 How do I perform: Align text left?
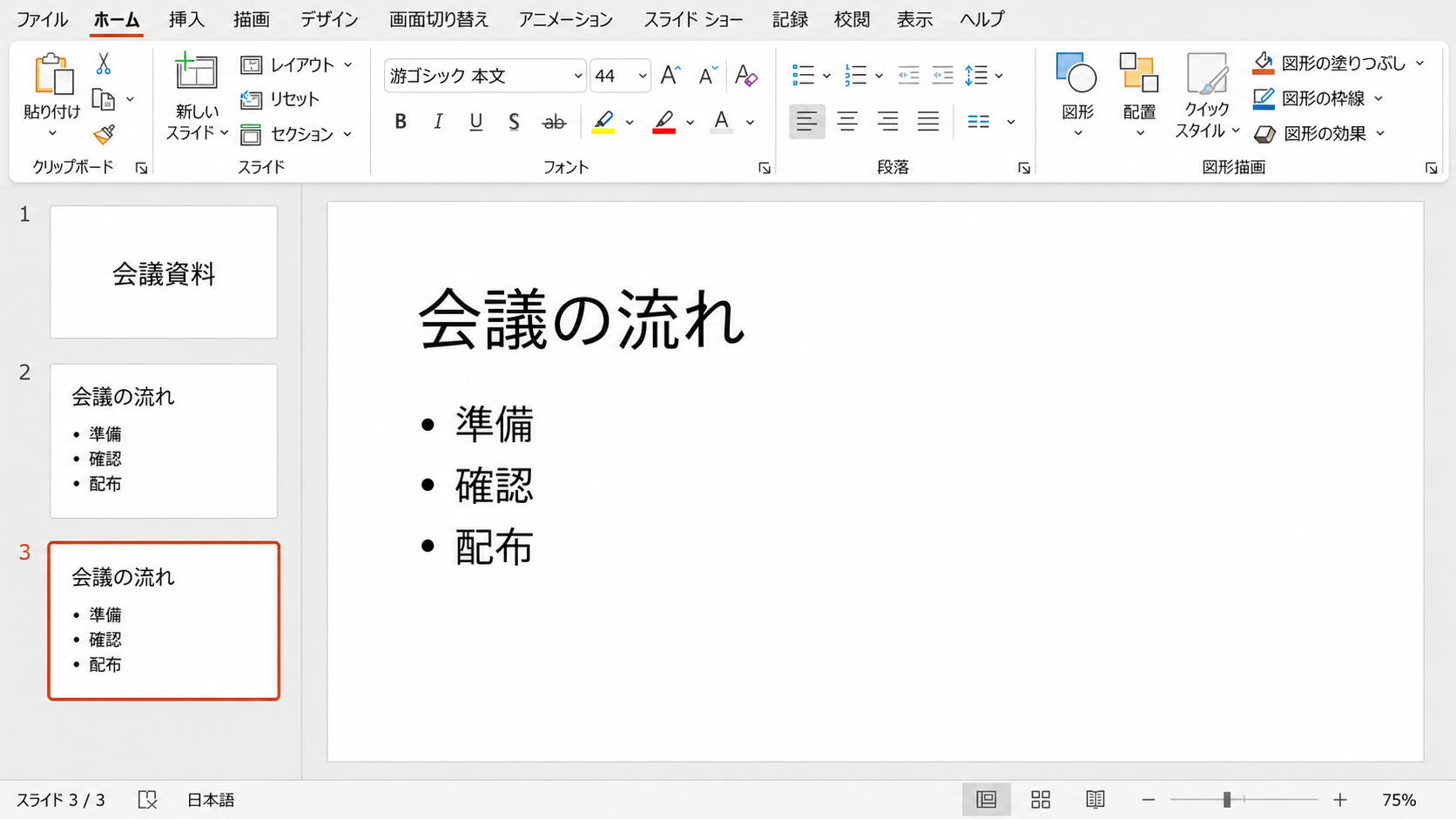coord(807,122)
